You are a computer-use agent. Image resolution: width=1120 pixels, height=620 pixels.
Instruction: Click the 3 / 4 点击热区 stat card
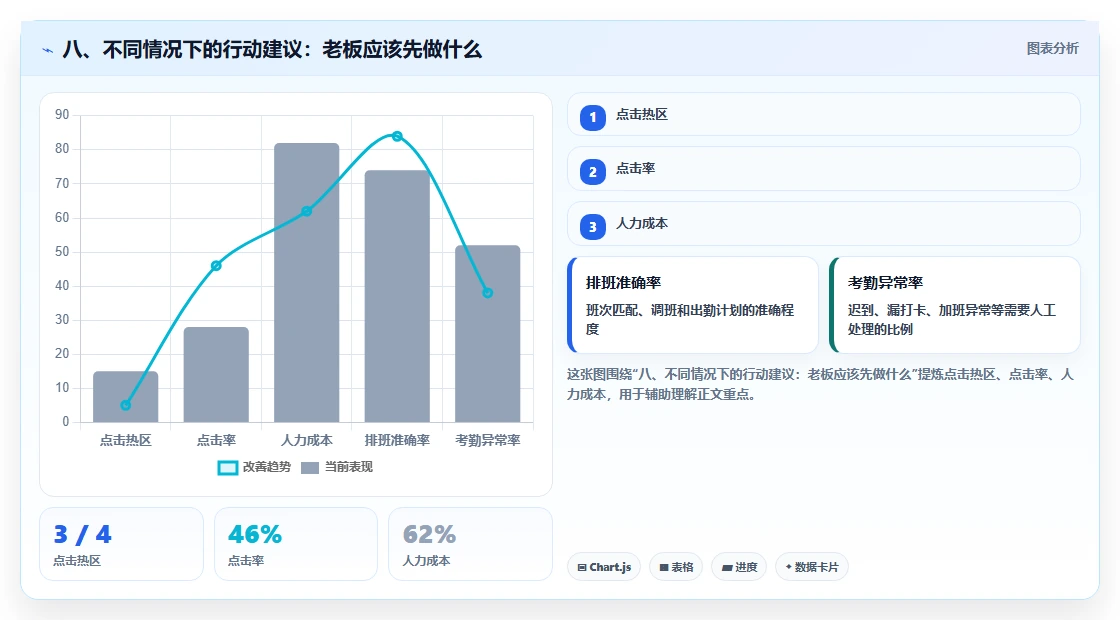coord(121,544)
